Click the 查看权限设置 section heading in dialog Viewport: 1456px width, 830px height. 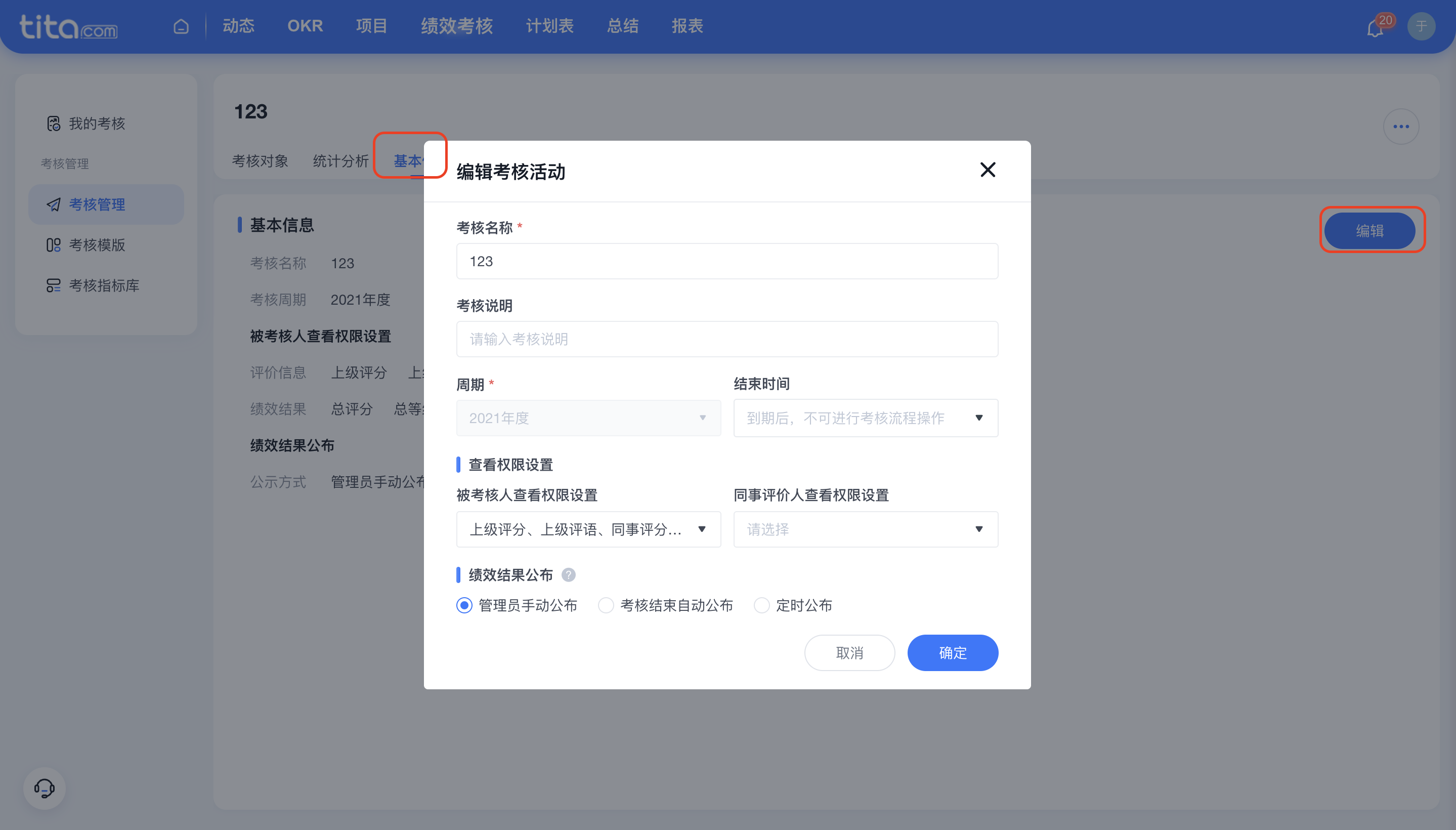click(510, 465)
